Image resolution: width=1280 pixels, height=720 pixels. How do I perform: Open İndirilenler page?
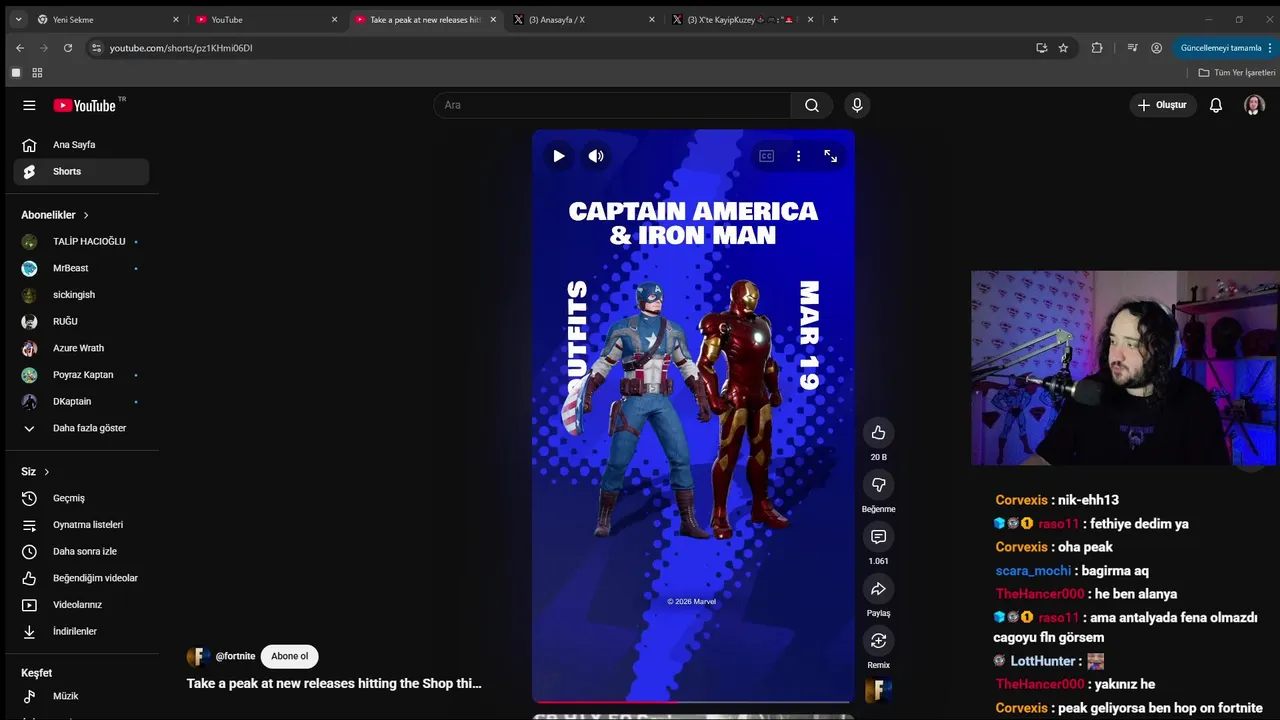(82, 631)
